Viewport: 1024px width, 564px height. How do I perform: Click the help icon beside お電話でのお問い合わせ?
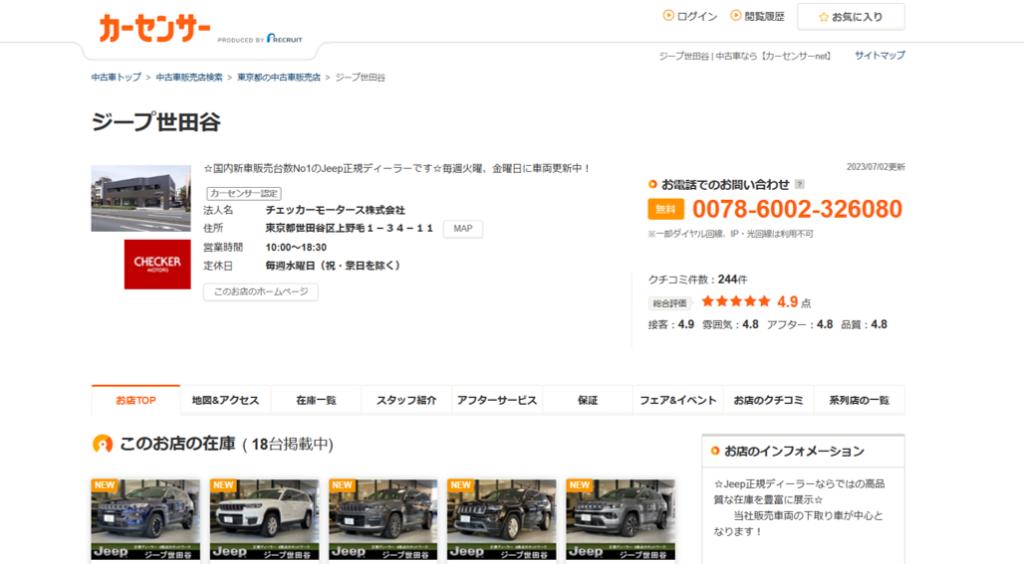point(799,185)
